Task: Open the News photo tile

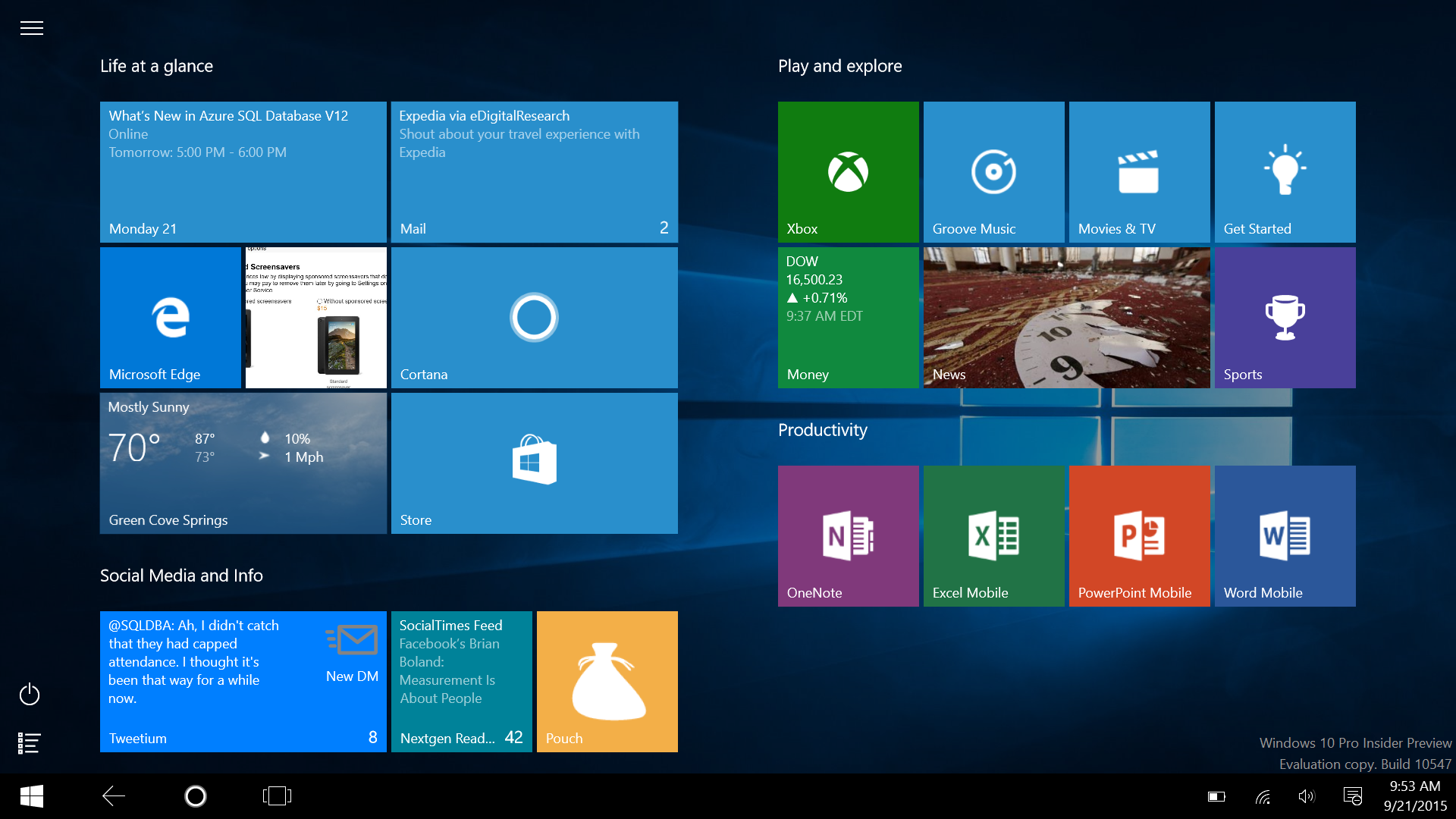Action: coord(1066,318)
